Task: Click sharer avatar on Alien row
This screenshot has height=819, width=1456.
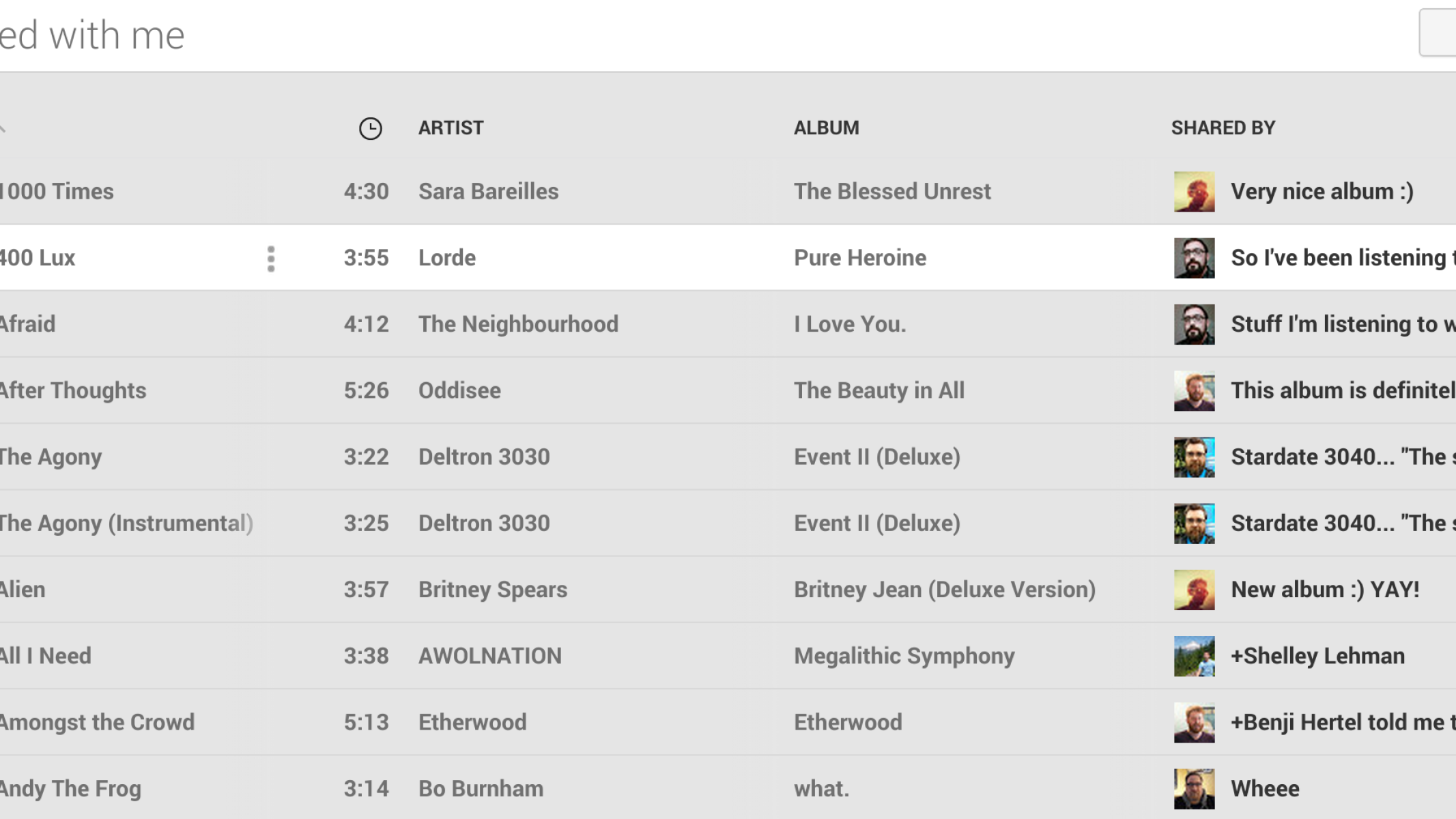Action: click(1194, 590)
